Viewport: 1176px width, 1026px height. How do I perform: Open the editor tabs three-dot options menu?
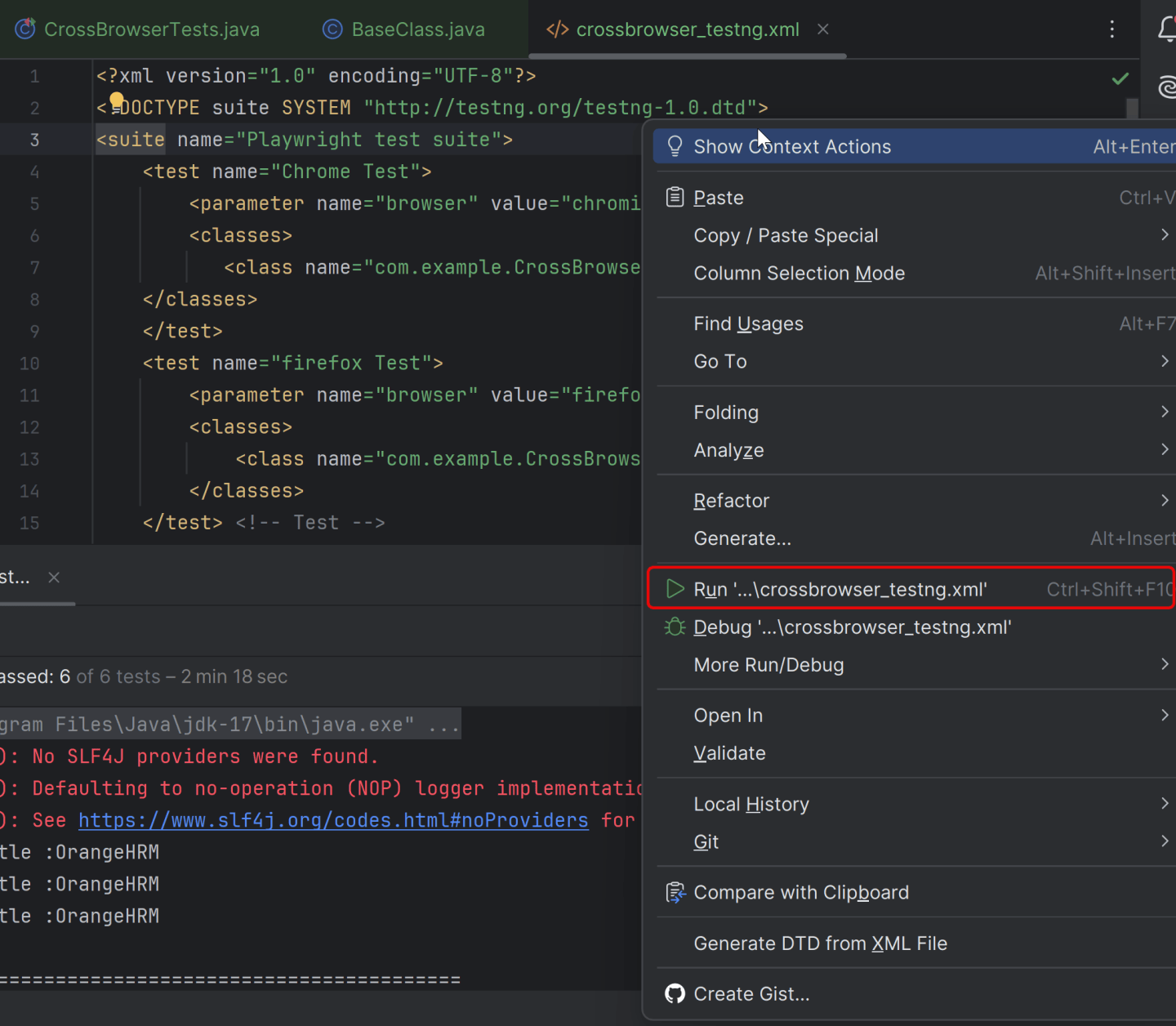coord(1111,29)
